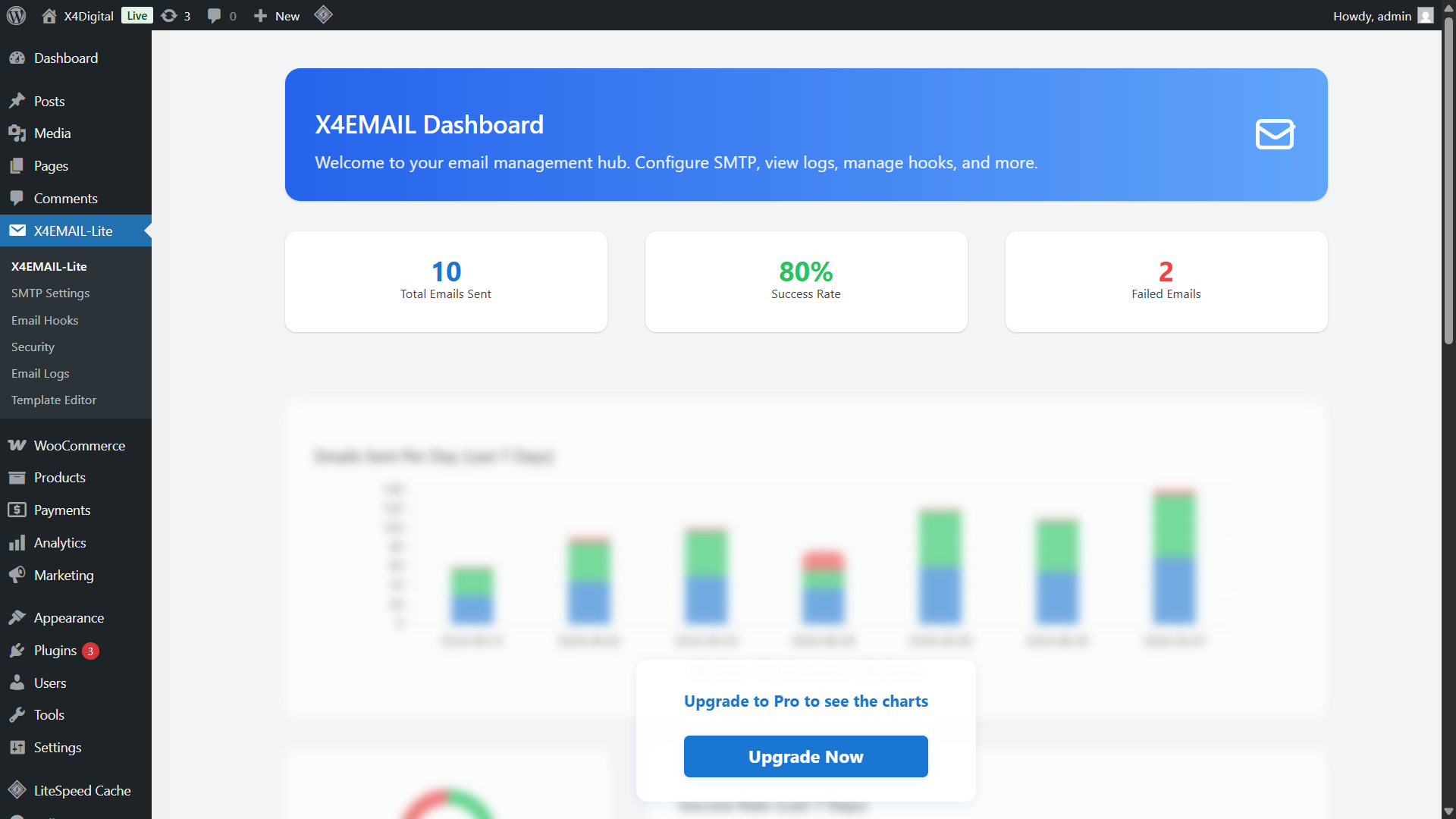Go to Email Logs submenu
Viewport: 1456px width, 819px height.
pyautogui.click(x=40, y=373)
